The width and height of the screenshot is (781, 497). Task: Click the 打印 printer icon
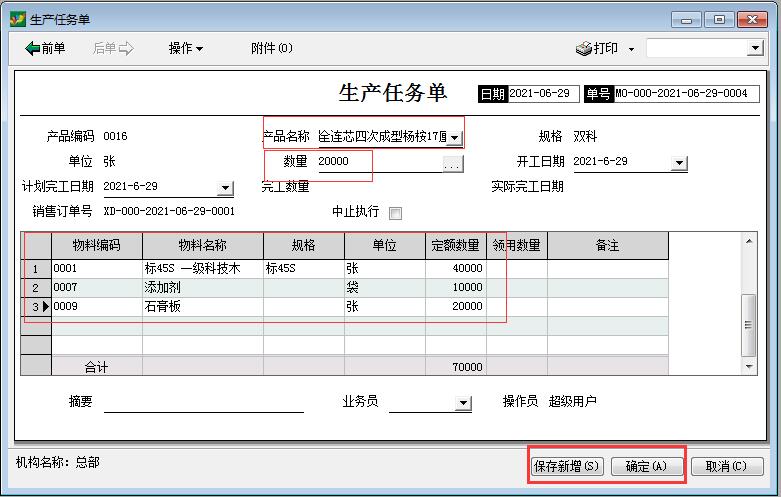(583, 49)
